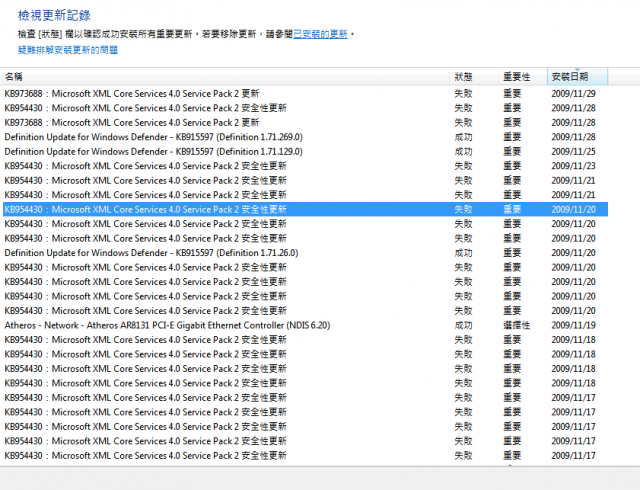Click the 2009/11/23 date cell
The width and height of the screenshot is (640, 490).
point(573,166)
